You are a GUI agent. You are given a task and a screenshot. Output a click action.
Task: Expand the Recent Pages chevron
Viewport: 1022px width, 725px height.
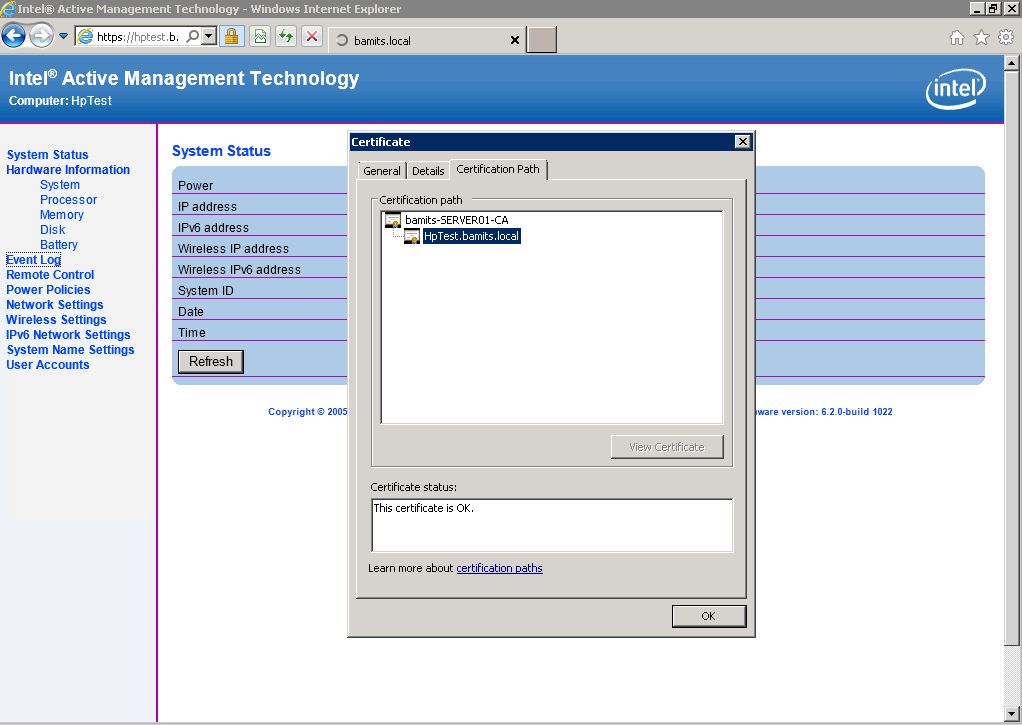click(x=63, y=36)
